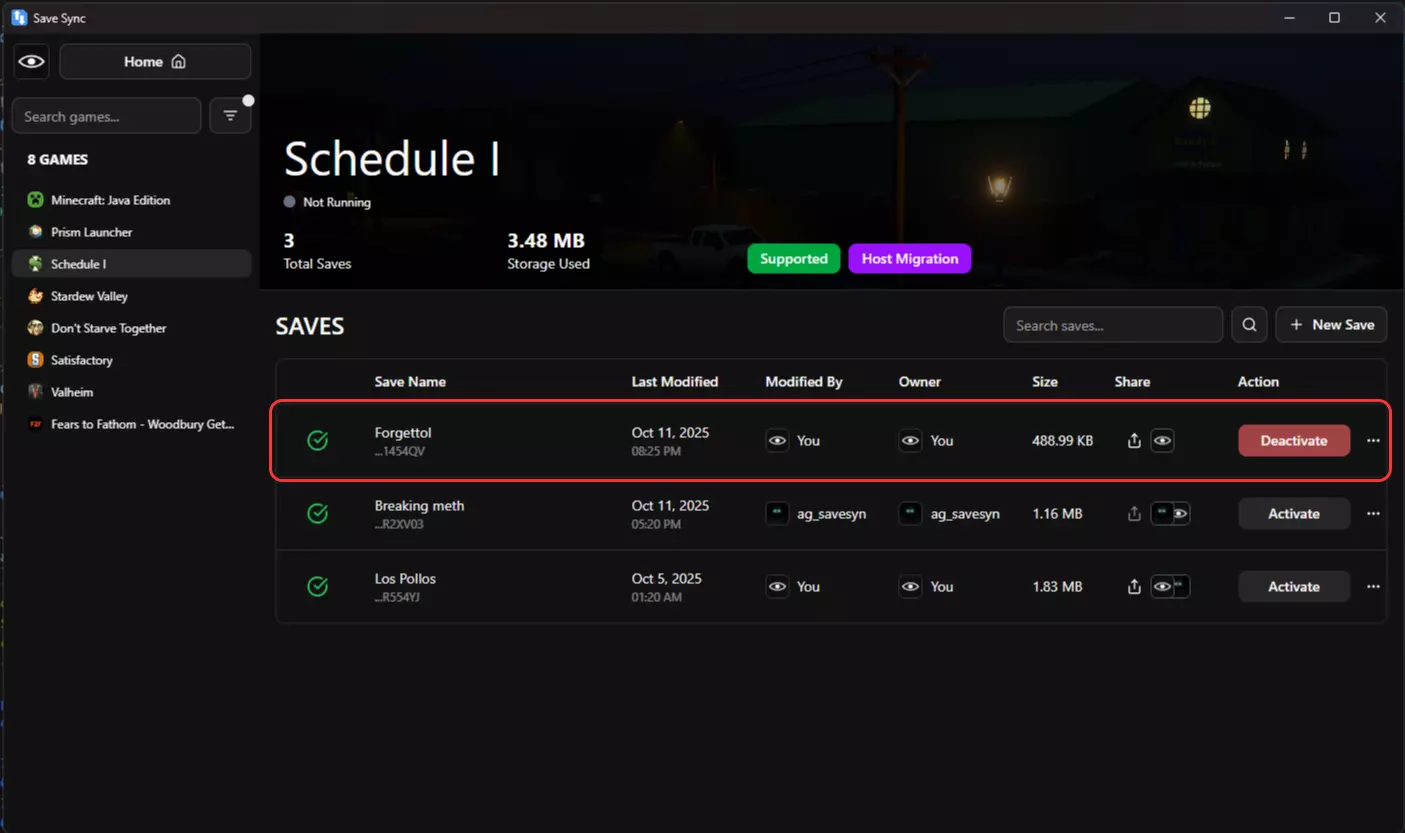Image resolution: width=1405 pixels, height=833 pixels.
Task: Open more options for Los Pollos save
Action: point(1373,587)
